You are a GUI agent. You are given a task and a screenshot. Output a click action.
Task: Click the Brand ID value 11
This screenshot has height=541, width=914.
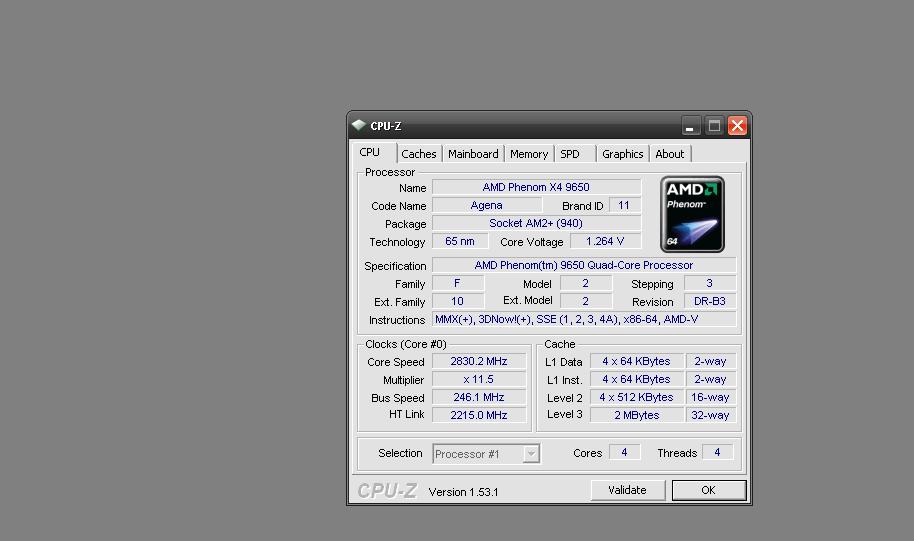pos(624,205)
